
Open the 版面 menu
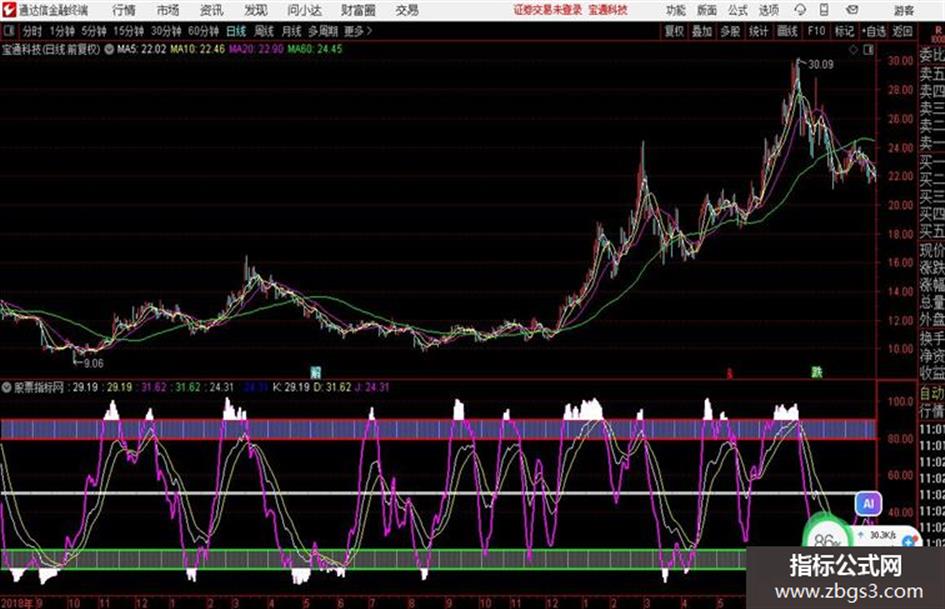tap(706, 10)
